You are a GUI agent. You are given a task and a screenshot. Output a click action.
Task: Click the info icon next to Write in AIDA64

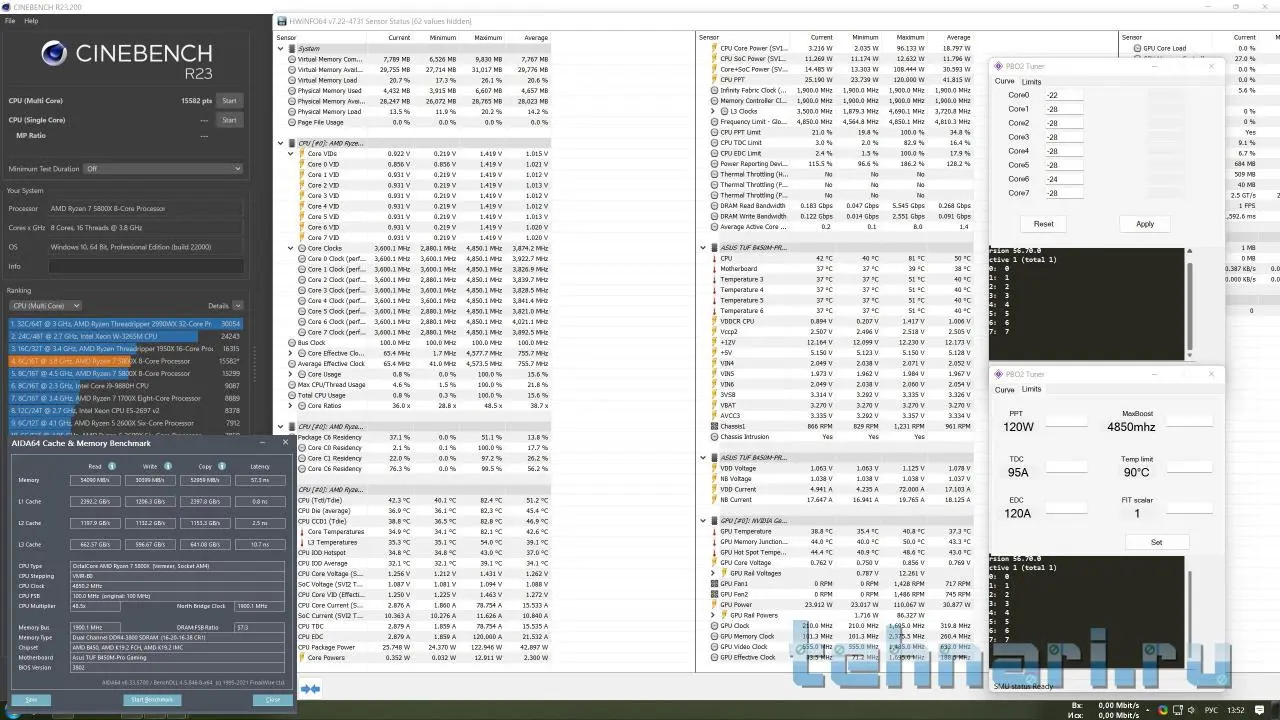168,466
